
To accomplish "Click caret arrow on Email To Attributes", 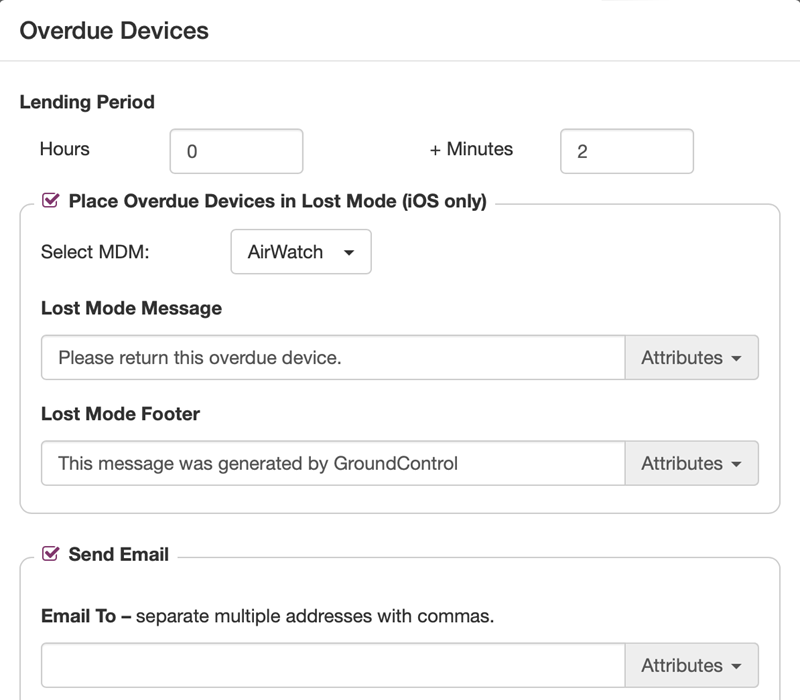I will (x=736, y=666).
